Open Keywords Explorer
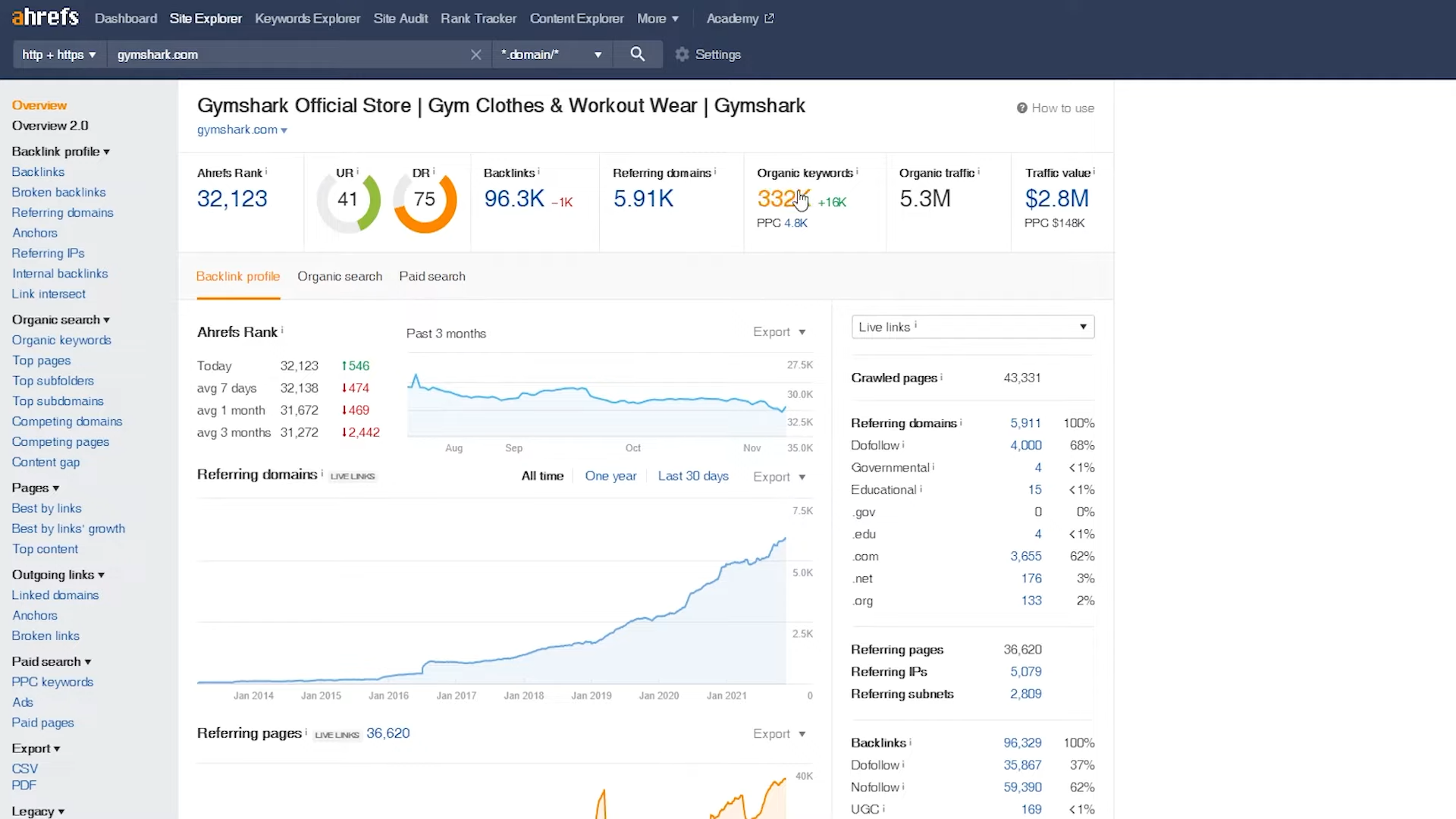This screenshot has width=1456, height=819. click(307, 18)
